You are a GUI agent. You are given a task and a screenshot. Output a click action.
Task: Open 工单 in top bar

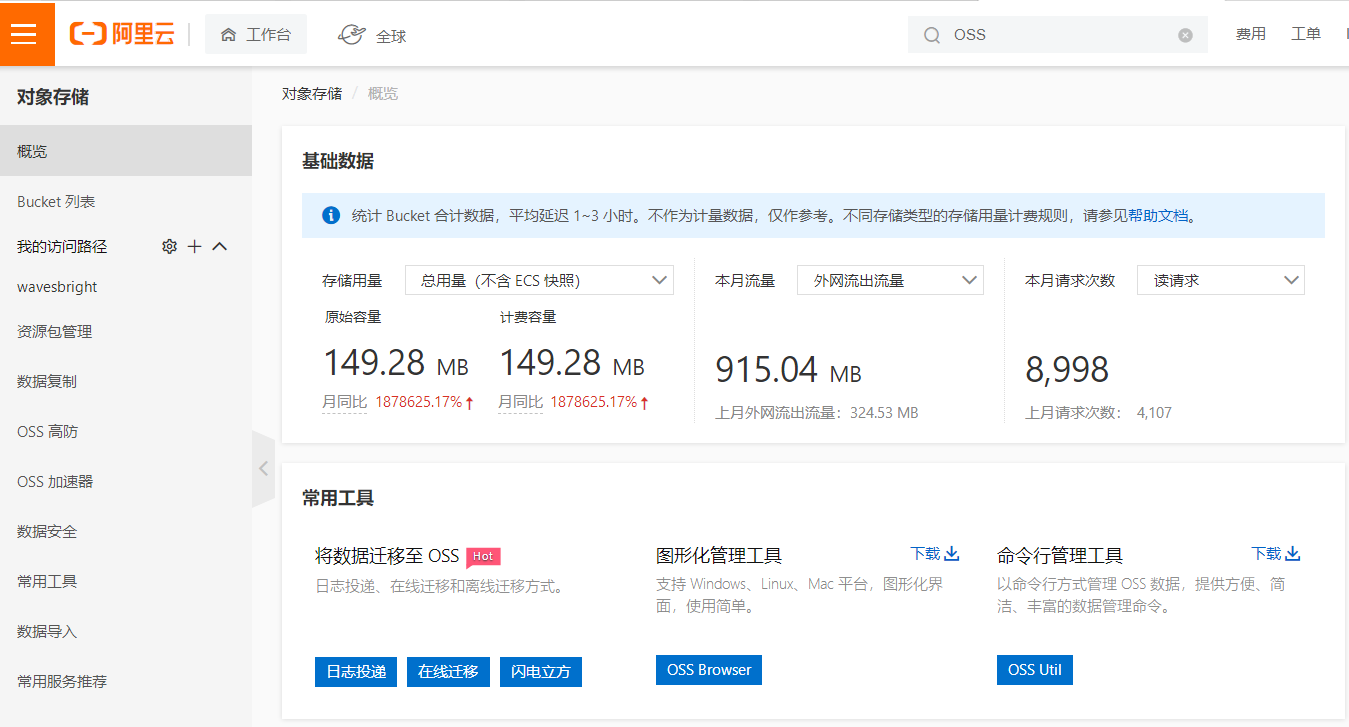1306,34
